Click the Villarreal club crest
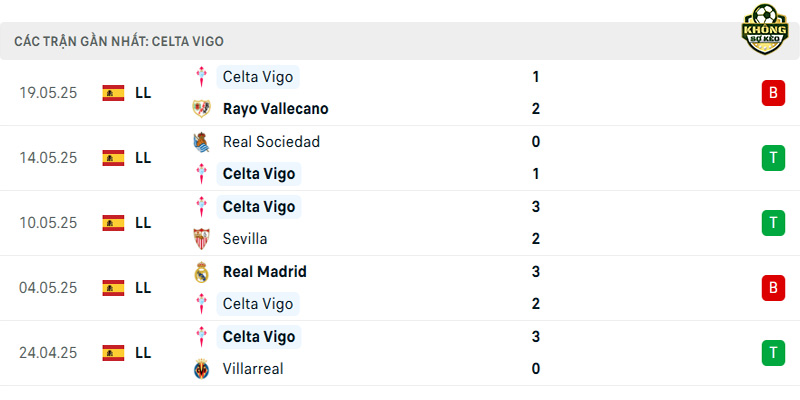 (x=202, y=369)
